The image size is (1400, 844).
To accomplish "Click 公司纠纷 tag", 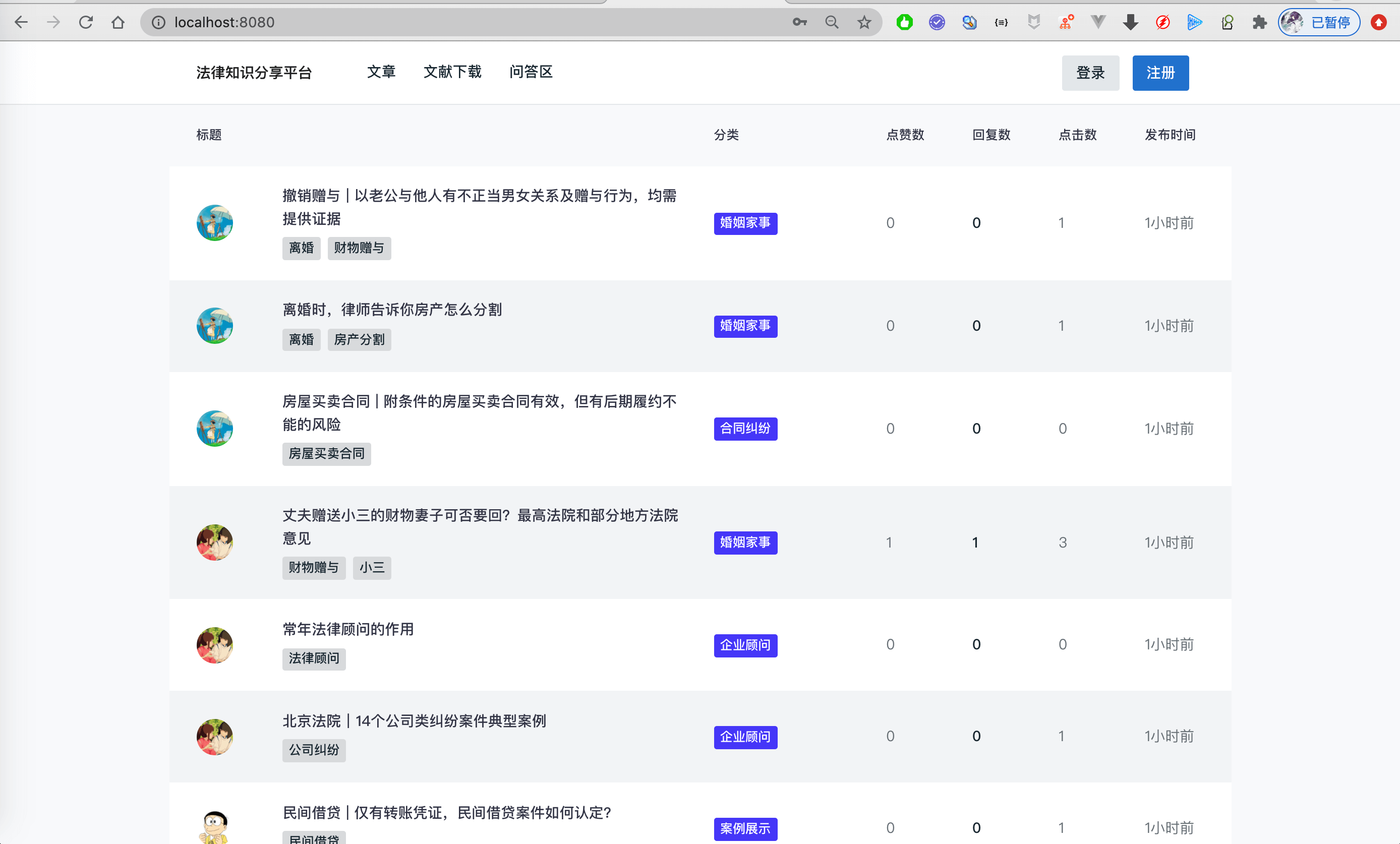I will pyautogui.click(x=314, y=750).
